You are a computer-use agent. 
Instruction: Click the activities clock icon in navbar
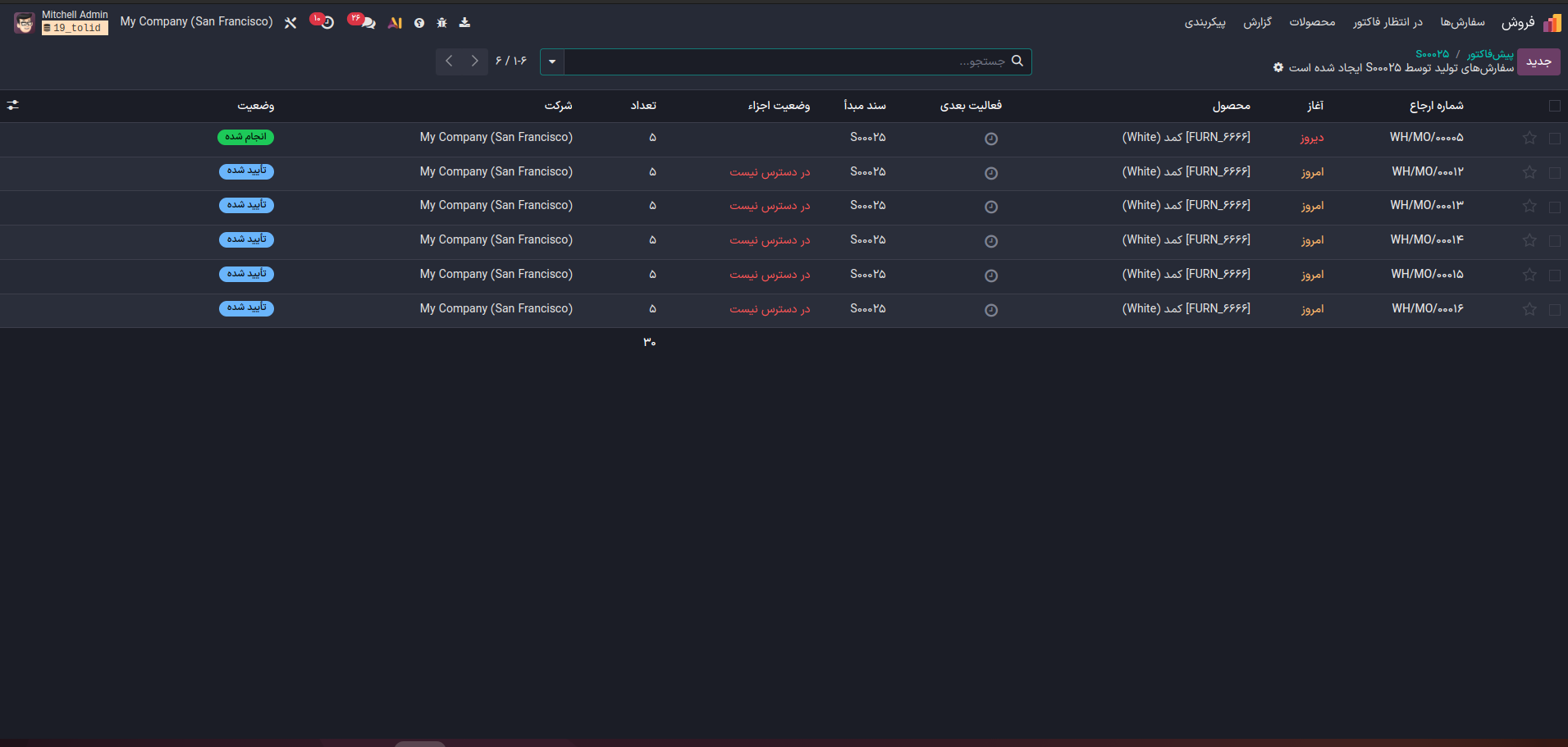point(327,23)
